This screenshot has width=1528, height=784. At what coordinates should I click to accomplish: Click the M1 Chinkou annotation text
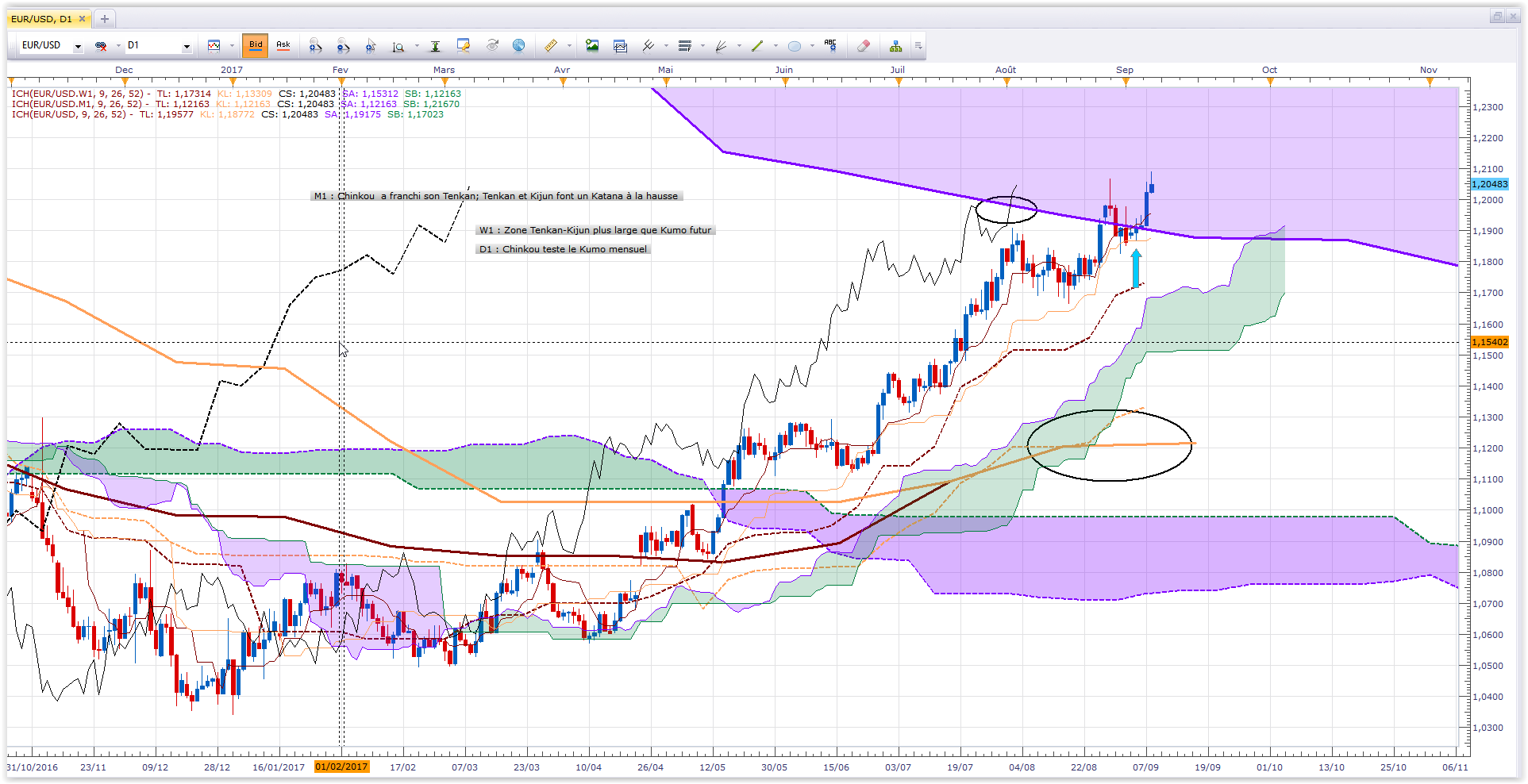pos(496,196)
